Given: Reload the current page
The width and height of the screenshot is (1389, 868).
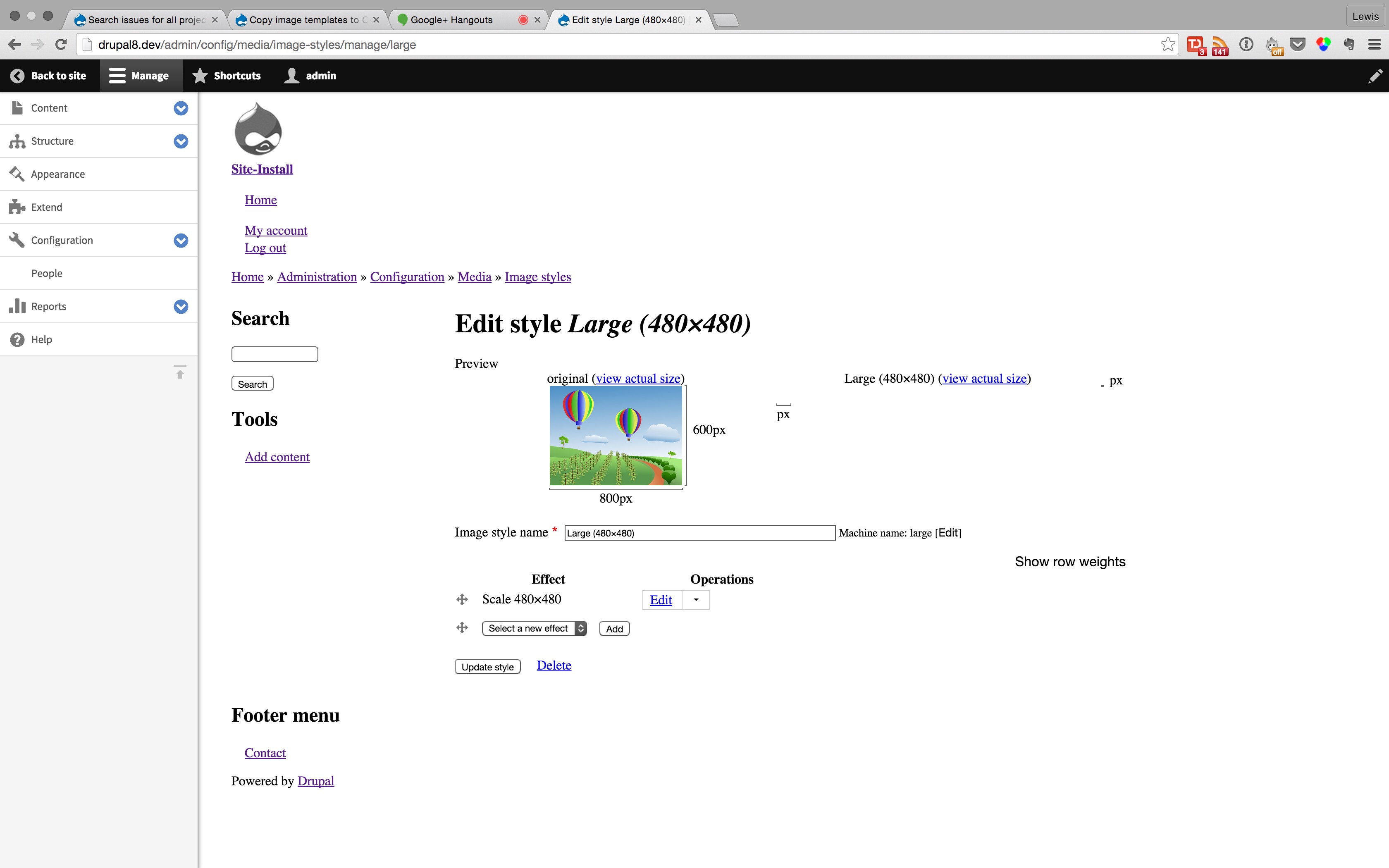Looking at the screenshot, I should (x=61, y=44).
